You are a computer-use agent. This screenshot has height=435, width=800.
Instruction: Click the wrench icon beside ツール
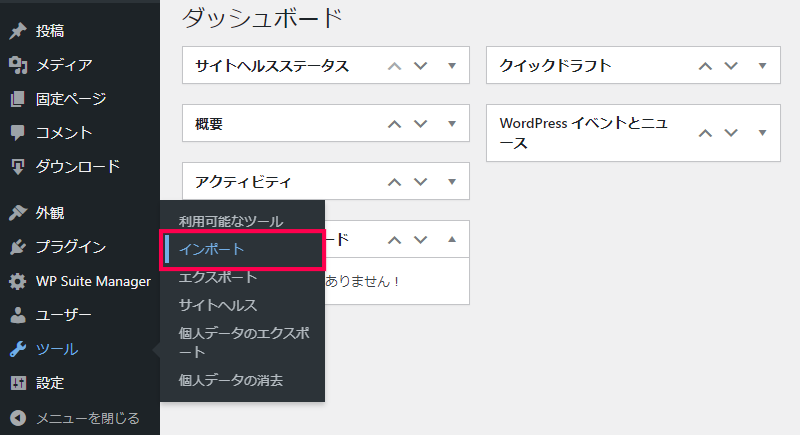tap(18, 349)
